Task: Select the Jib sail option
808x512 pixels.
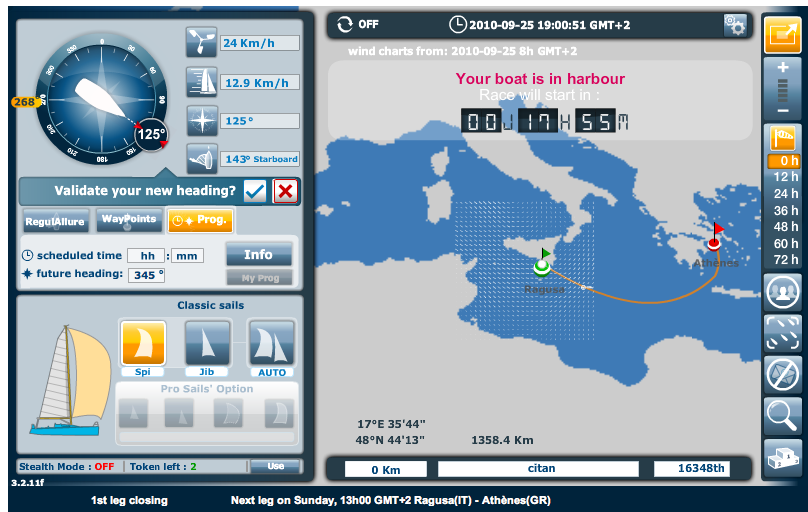Action: click(207, 346)
